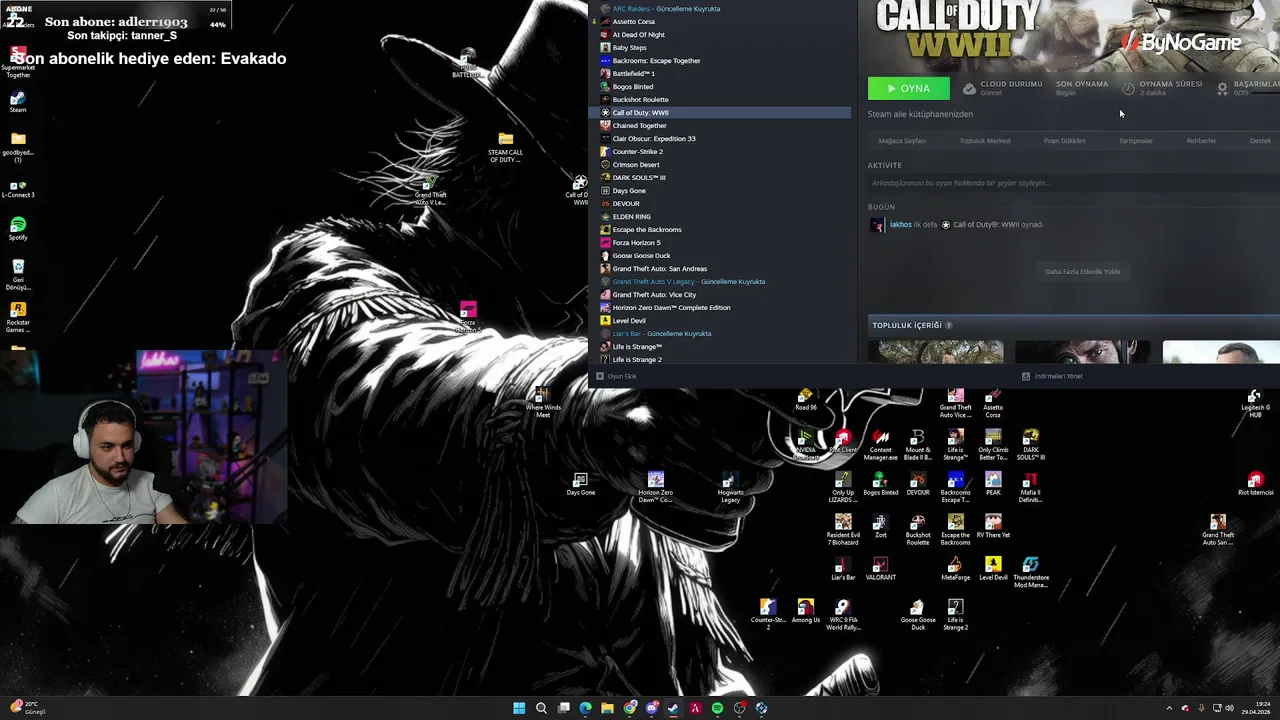Open the Road 96 desktop shortcut
This screenshot has height=720, width=1280.
[805, 400]
